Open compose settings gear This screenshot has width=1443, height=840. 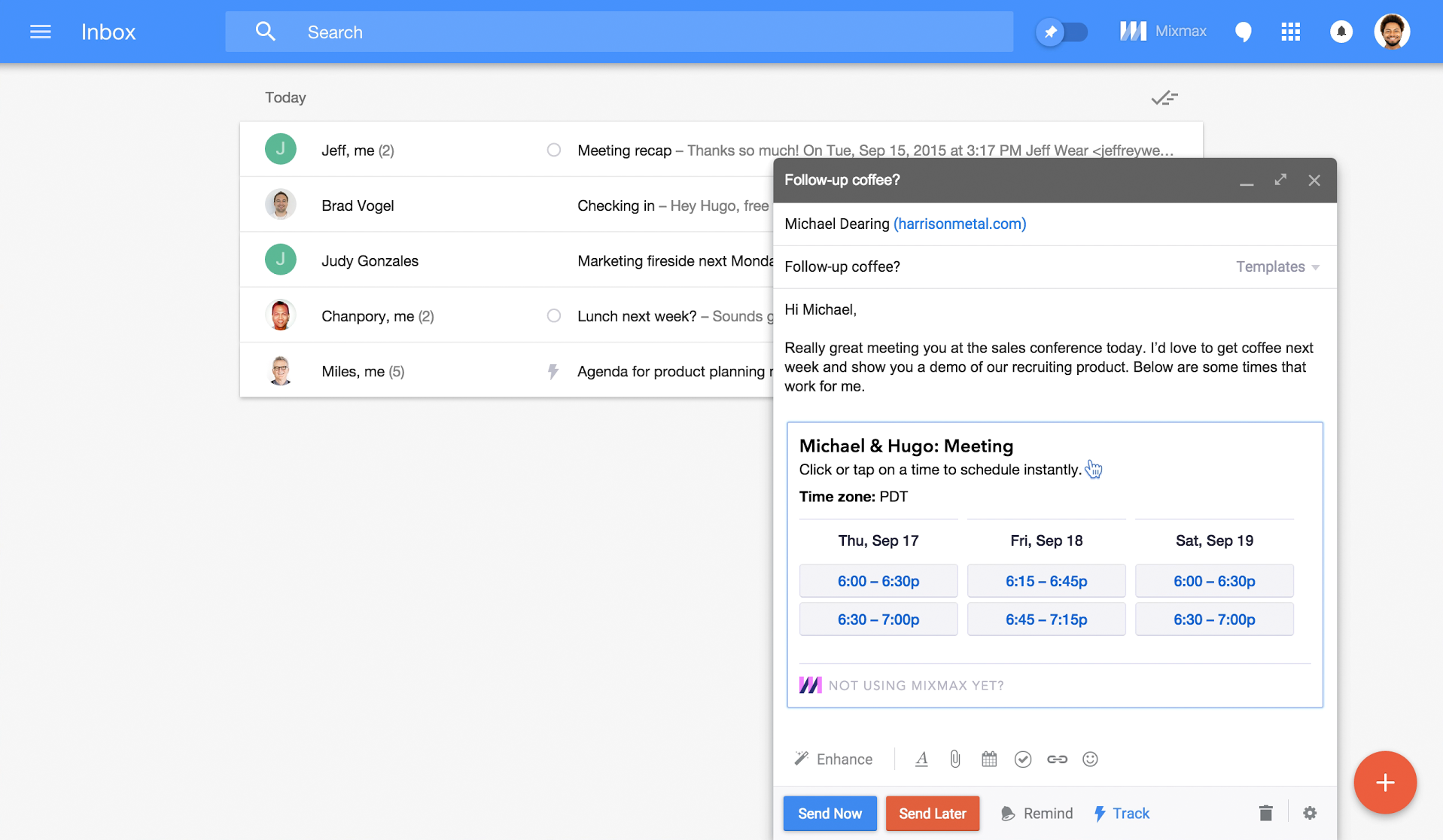[x=1310, y=813]
